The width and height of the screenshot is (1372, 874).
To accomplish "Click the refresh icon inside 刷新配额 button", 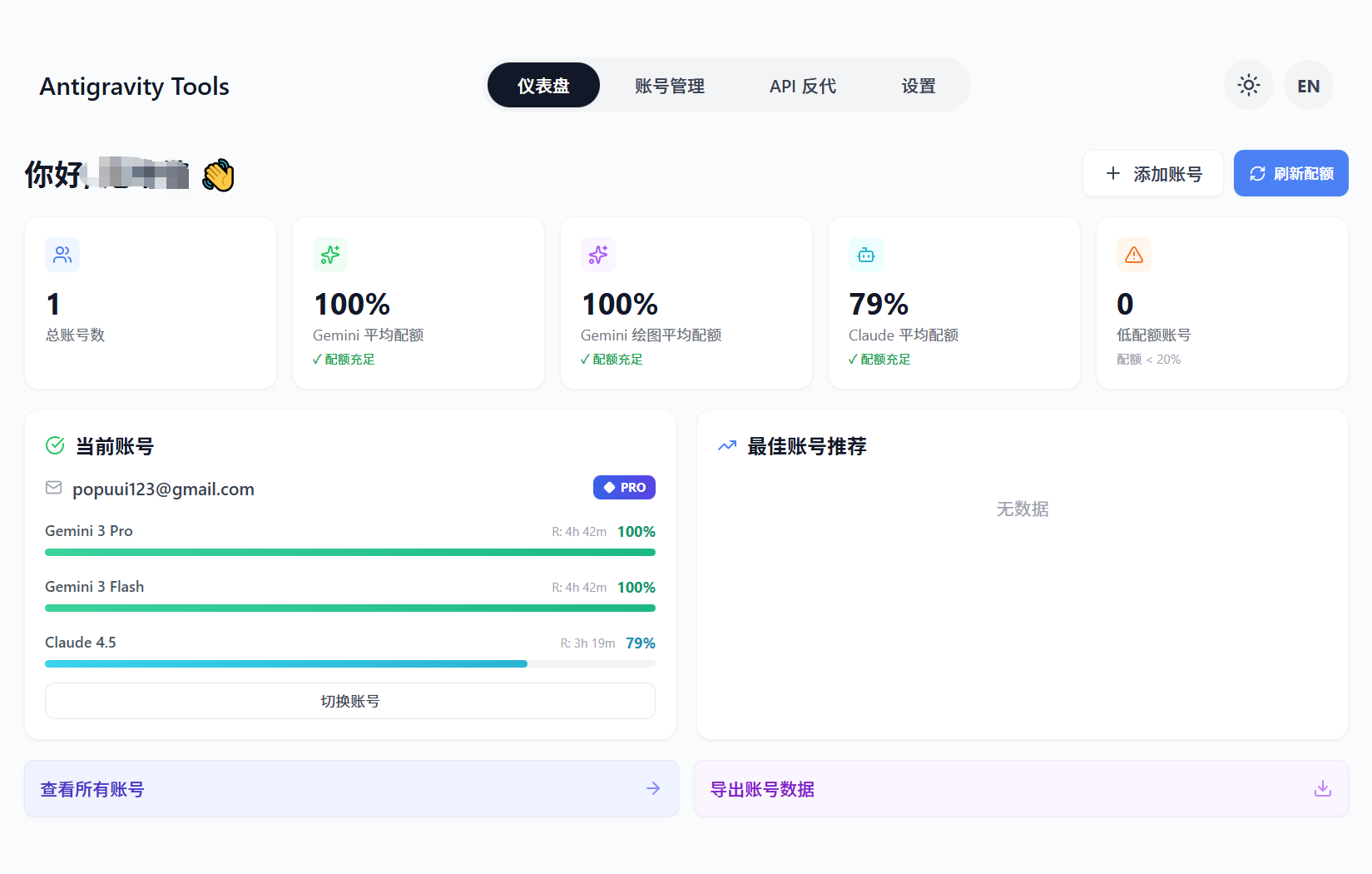I will [1258, 173].
